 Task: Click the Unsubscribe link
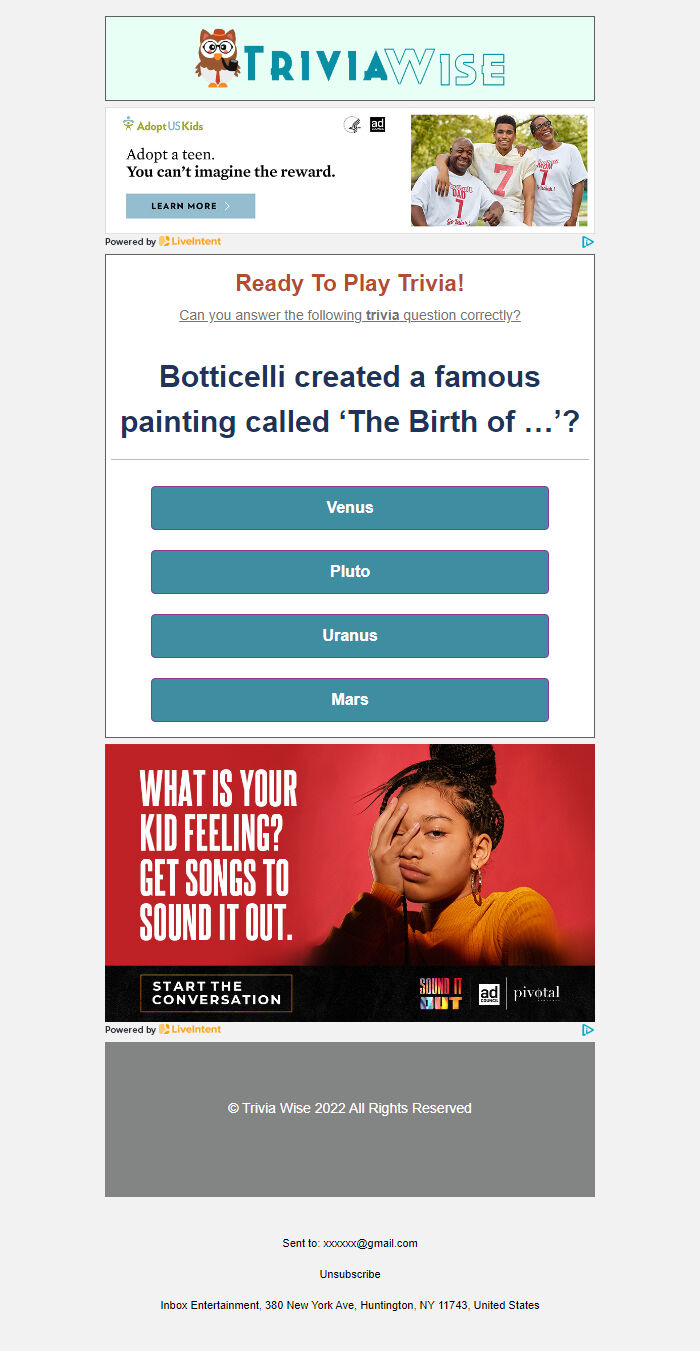click(x=350, y=1274)
